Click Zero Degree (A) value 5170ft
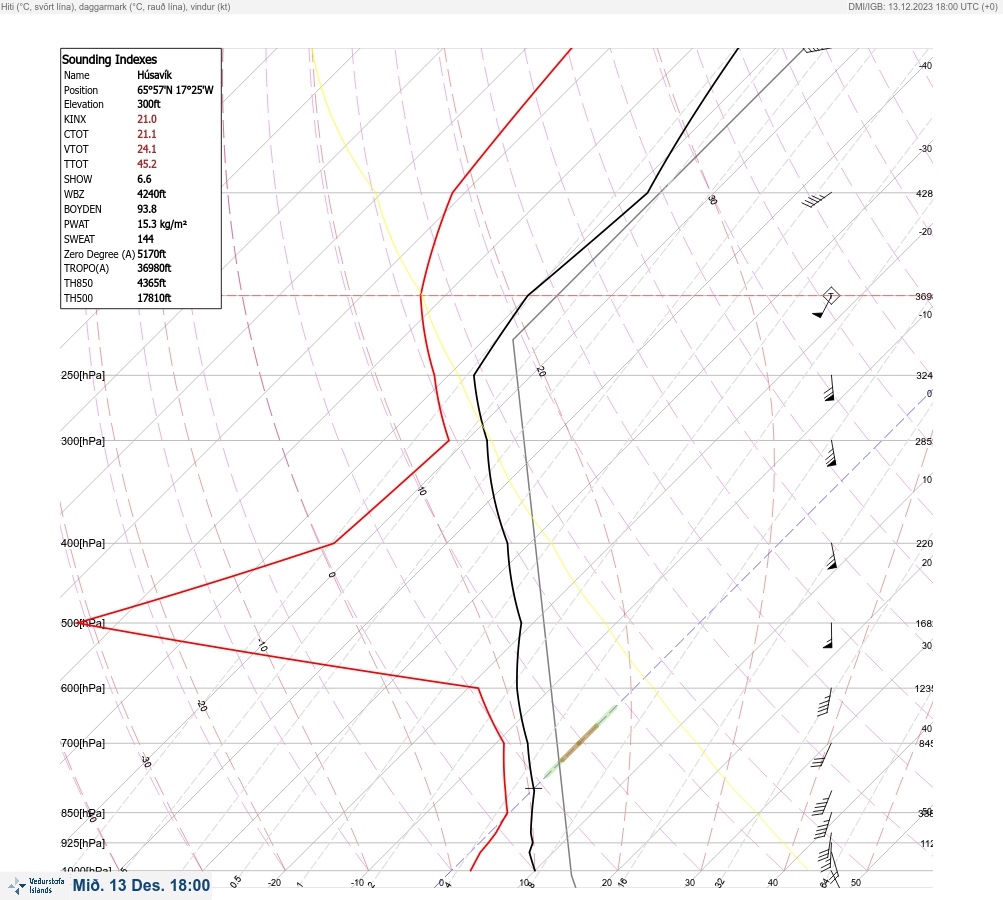This screenshot has height=900, width=1003. click(151, 254)
